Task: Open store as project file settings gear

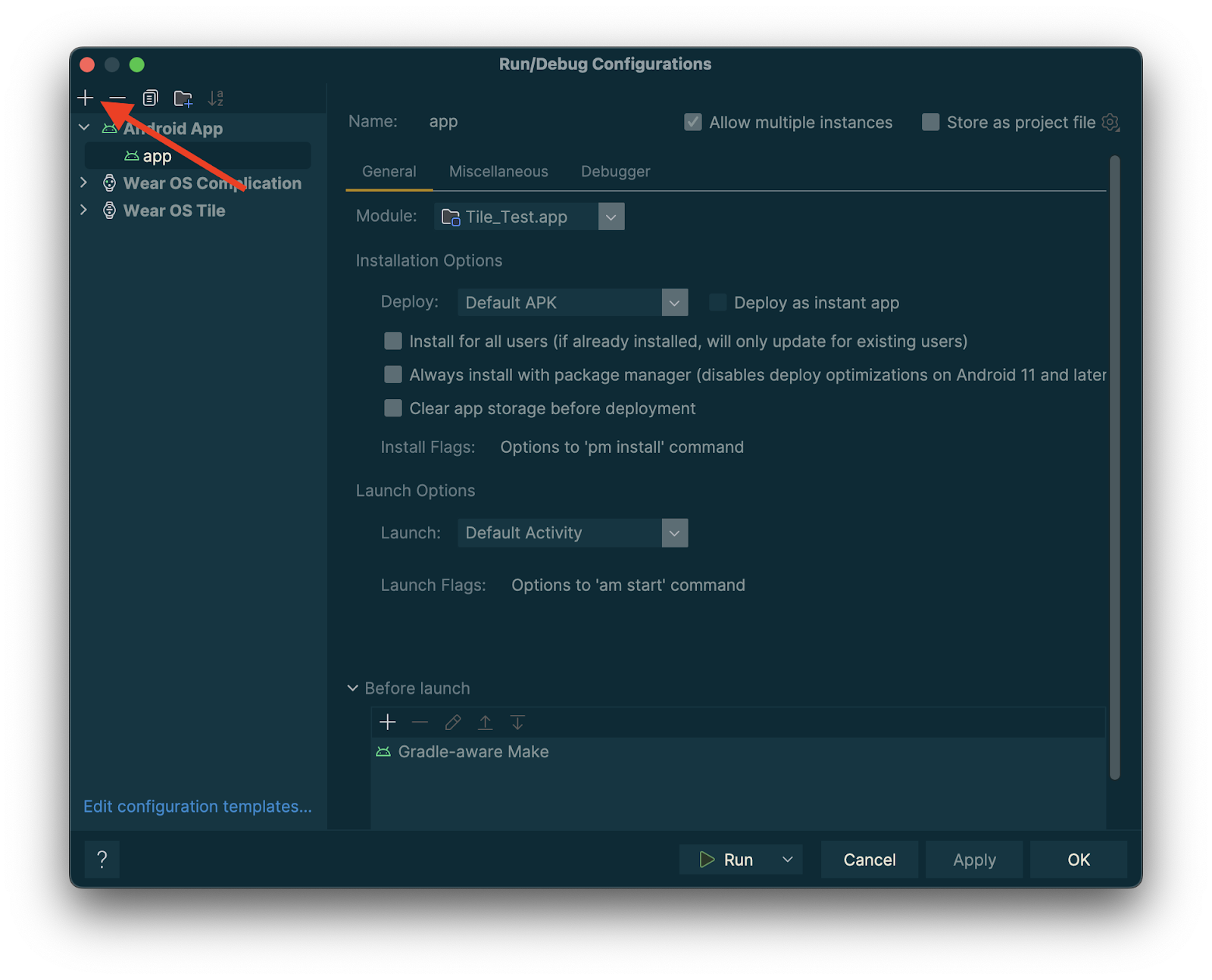Action: [x=1110, y=122]
